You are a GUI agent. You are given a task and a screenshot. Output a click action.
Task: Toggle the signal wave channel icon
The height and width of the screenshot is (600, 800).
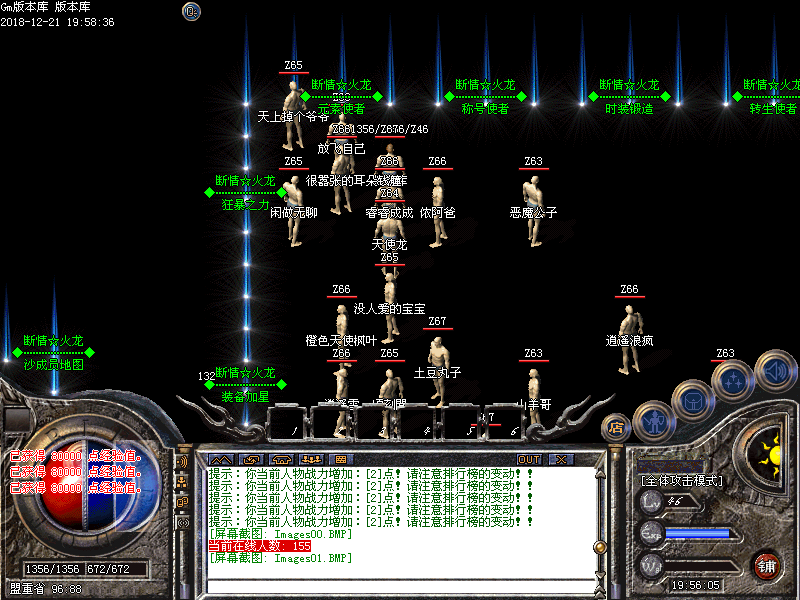click(182, 522)
